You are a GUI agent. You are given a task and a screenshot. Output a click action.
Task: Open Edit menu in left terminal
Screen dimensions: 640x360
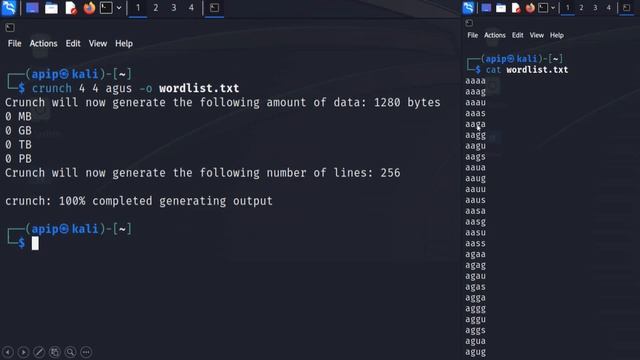(x=73, y=43)
